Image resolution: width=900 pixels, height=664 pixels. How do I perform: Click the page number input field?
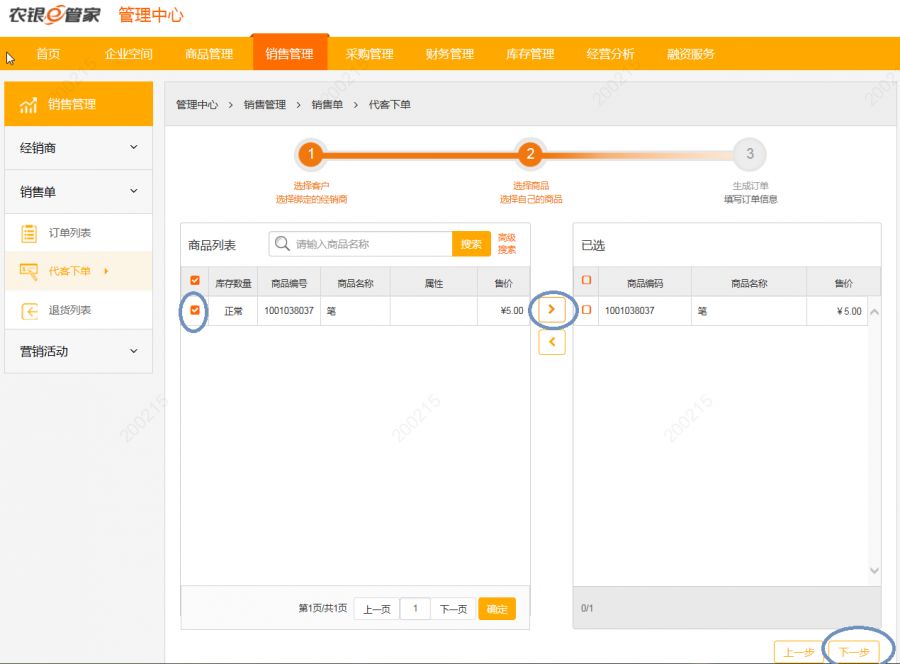click(x=415, y=609)
